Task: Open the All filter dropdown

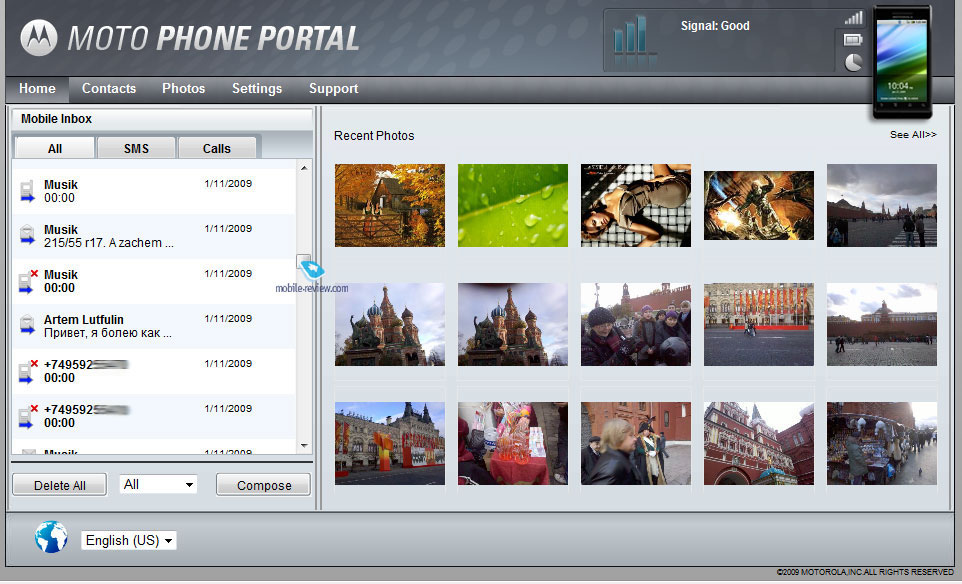Action: click(158, 485)
